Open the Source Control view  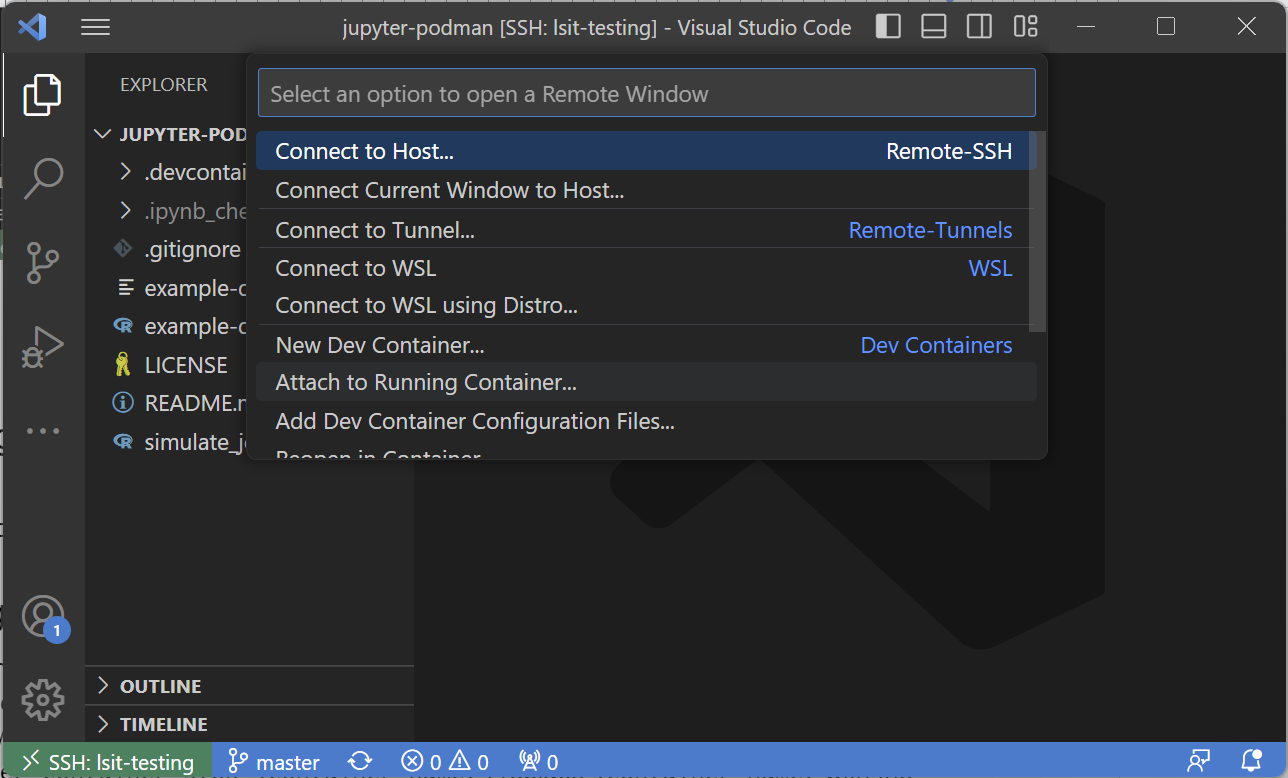click(x=42, y=263)
